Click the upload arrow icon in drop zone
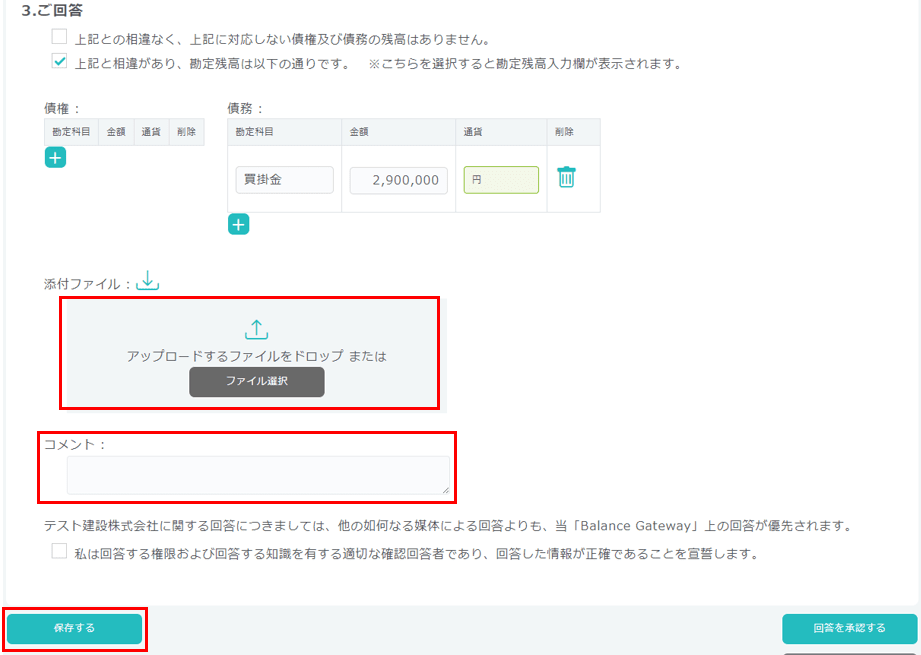 tap(257, 329)
